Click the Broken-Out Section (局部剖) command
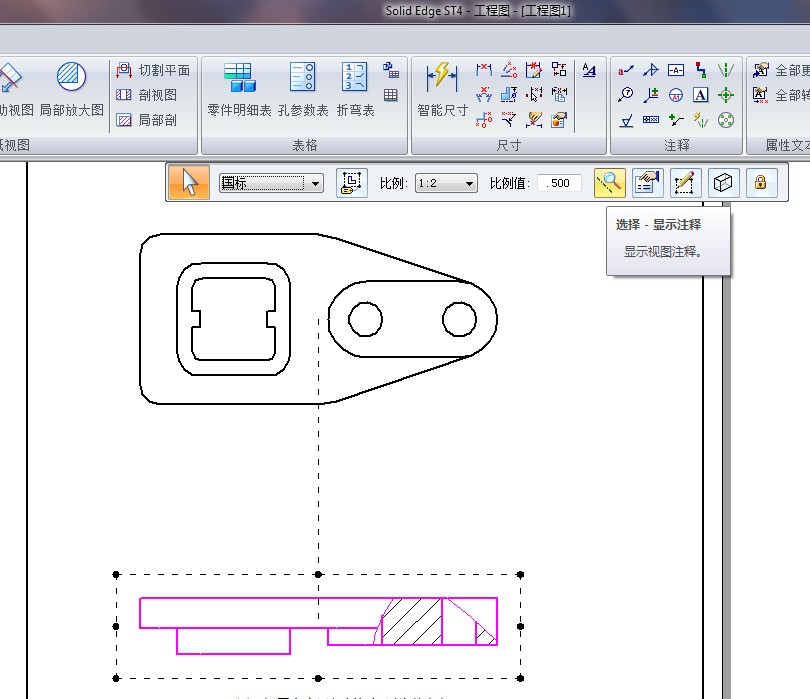 (x=147, y=120)
